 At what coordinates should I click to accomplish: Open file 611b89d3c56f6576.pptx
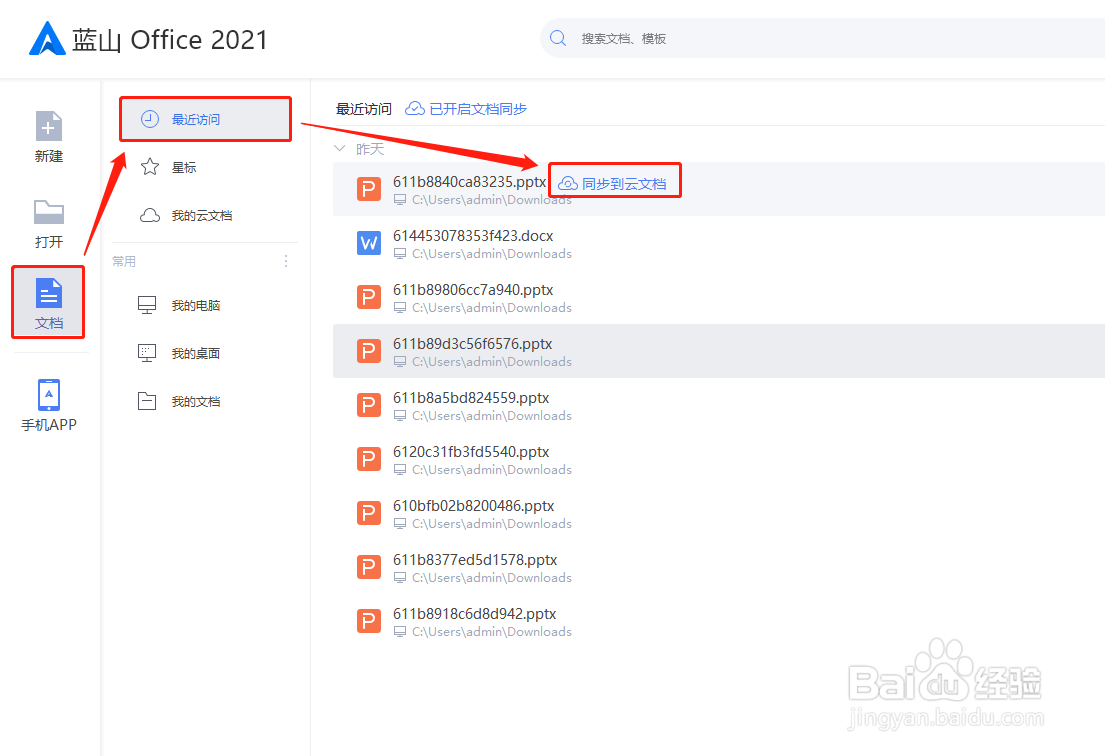coord(472,344)
